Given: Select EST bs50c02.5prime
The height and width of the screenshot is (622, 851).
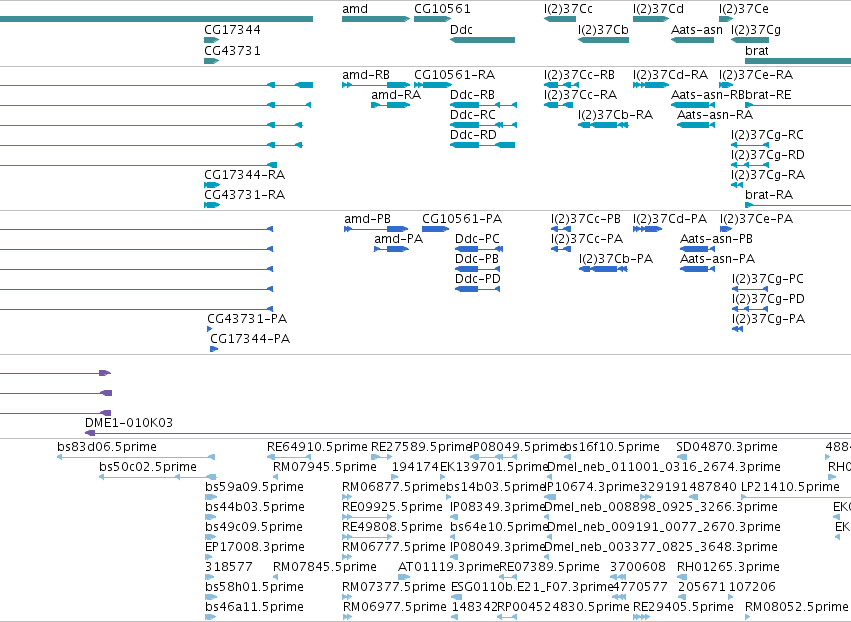Looking at the screenshot, I should (157, 477).
